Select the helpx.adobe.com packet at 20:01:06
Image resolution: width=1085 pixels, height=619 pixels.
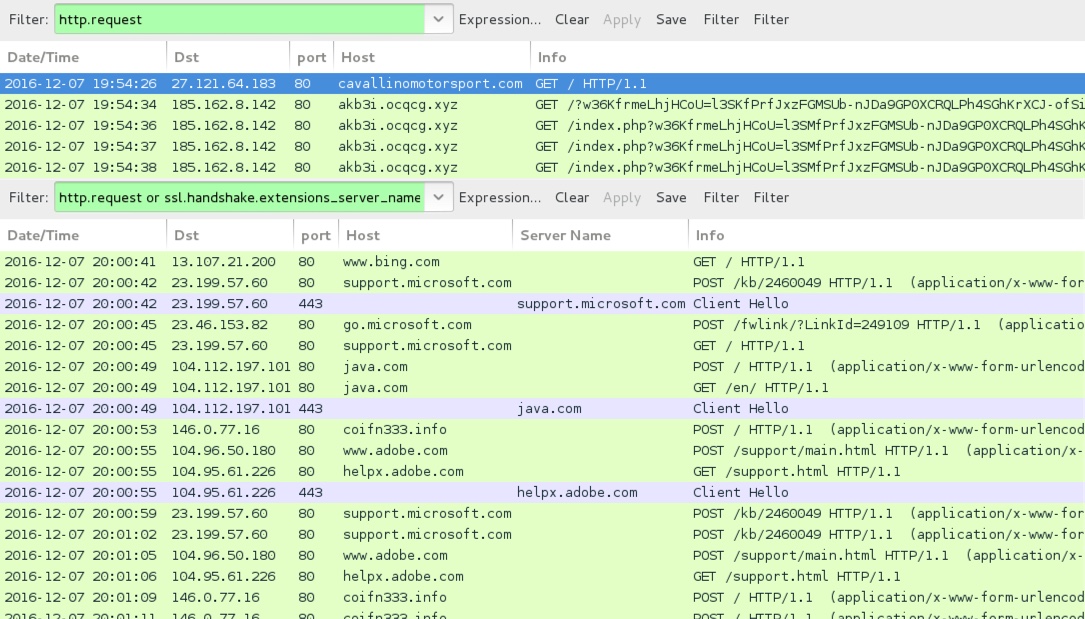(x=542, y=577)
